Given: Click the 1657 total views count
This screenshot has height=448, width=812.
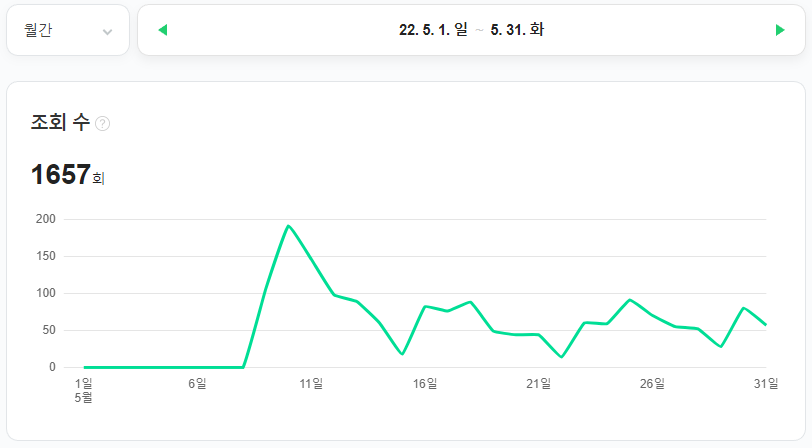Looking at the screenshot, I should point(61,175).
